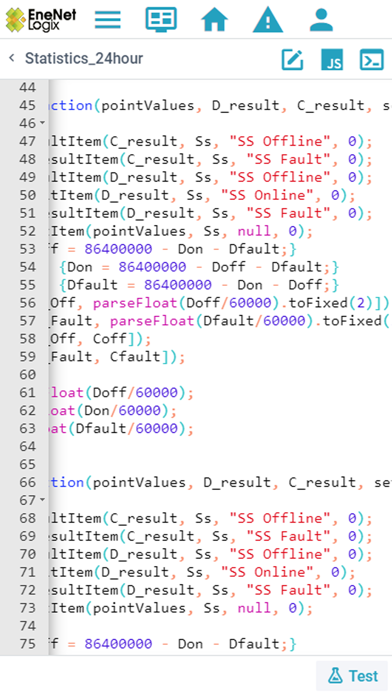Click Dfault assignment on line 55

click(x=93, y=285)
